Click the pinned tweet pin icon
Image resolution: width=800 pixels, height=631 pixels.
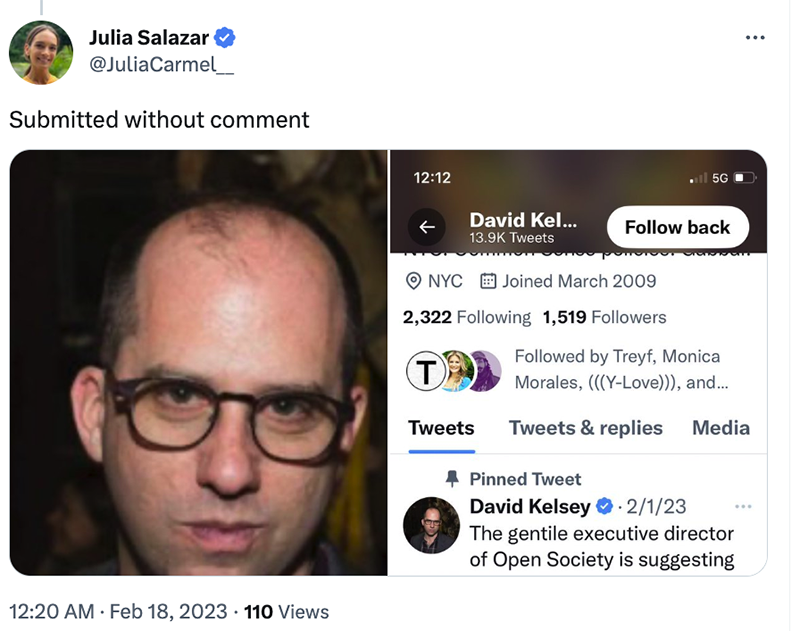click(x=452, y=479)
